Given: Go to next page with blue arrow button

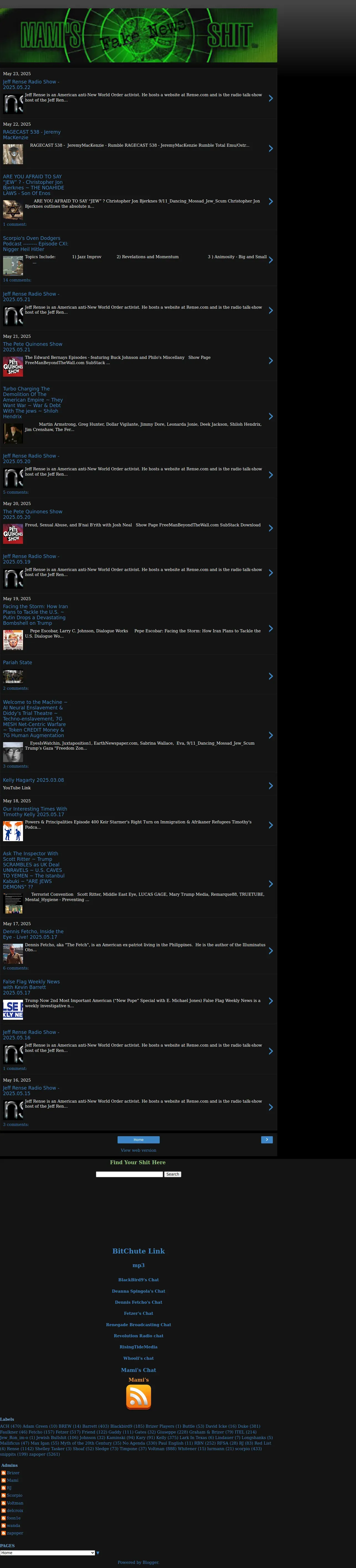Looking at the screenshot, I should (266, 1140).
